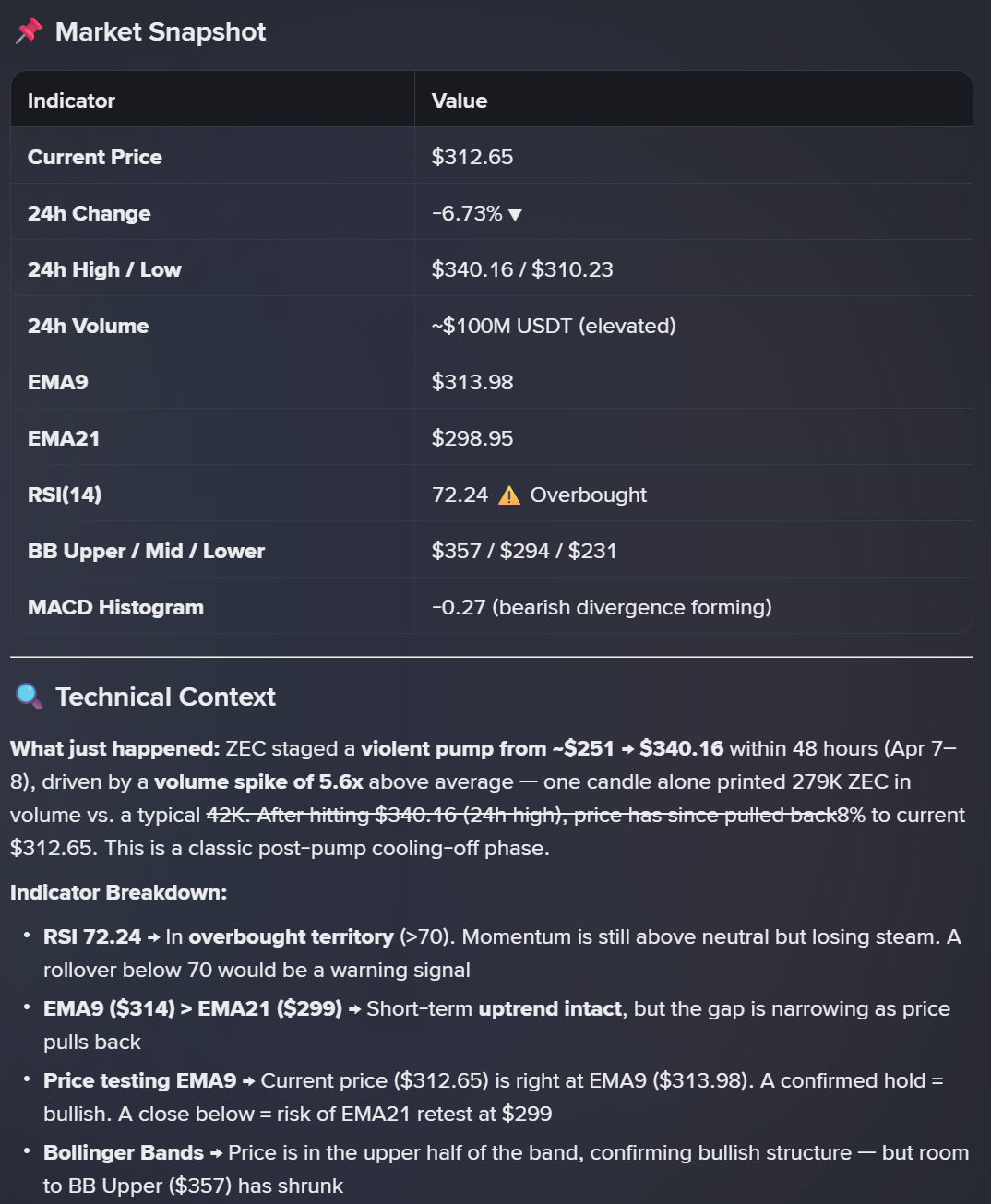Click the Indicator Breakdown subheading
The width and height of the screenshot is (991, 1204).
(x=118, y=892)
